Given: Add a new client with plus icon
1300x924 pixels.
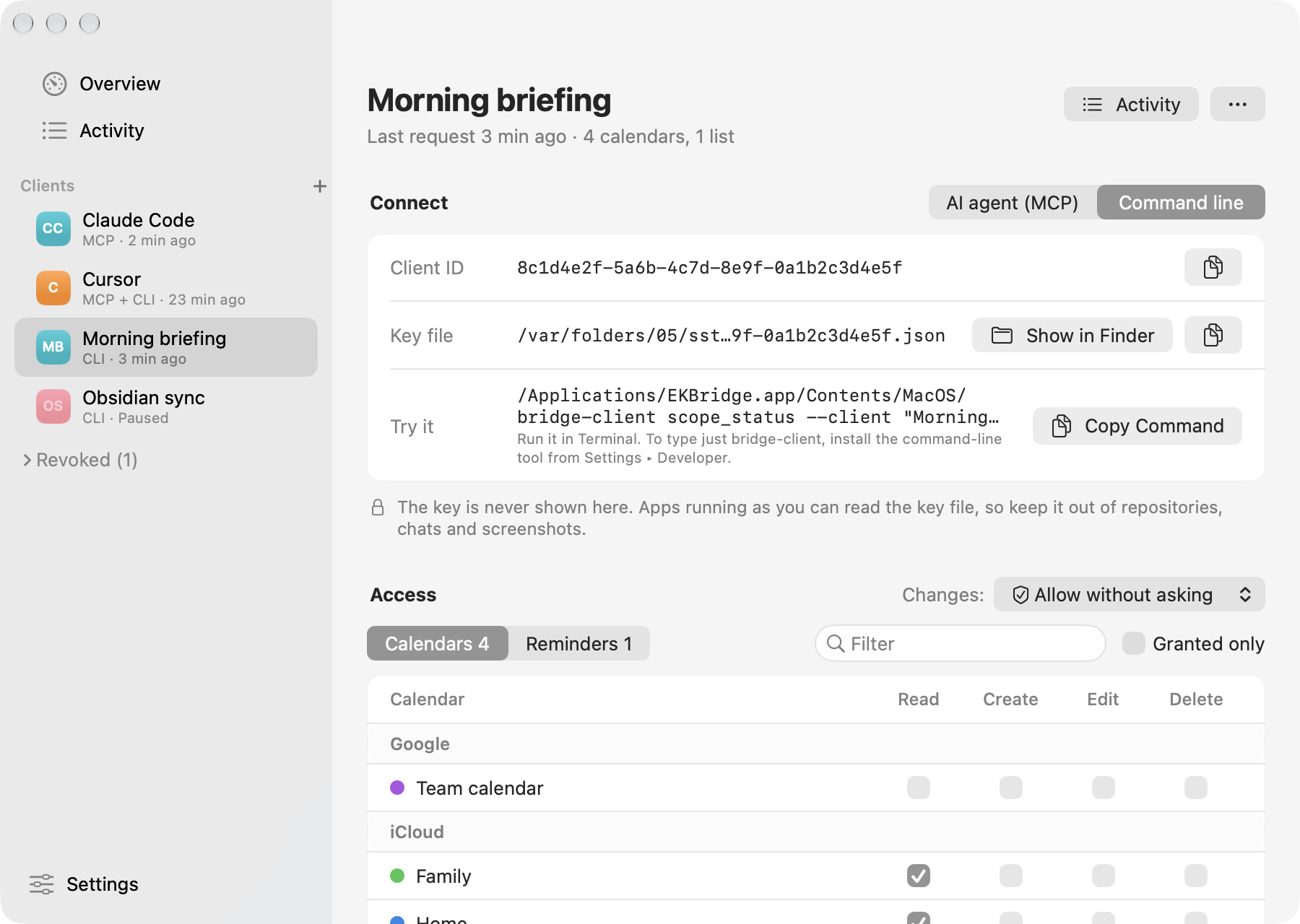Looking at the screenshot, I should pos(320,186).
